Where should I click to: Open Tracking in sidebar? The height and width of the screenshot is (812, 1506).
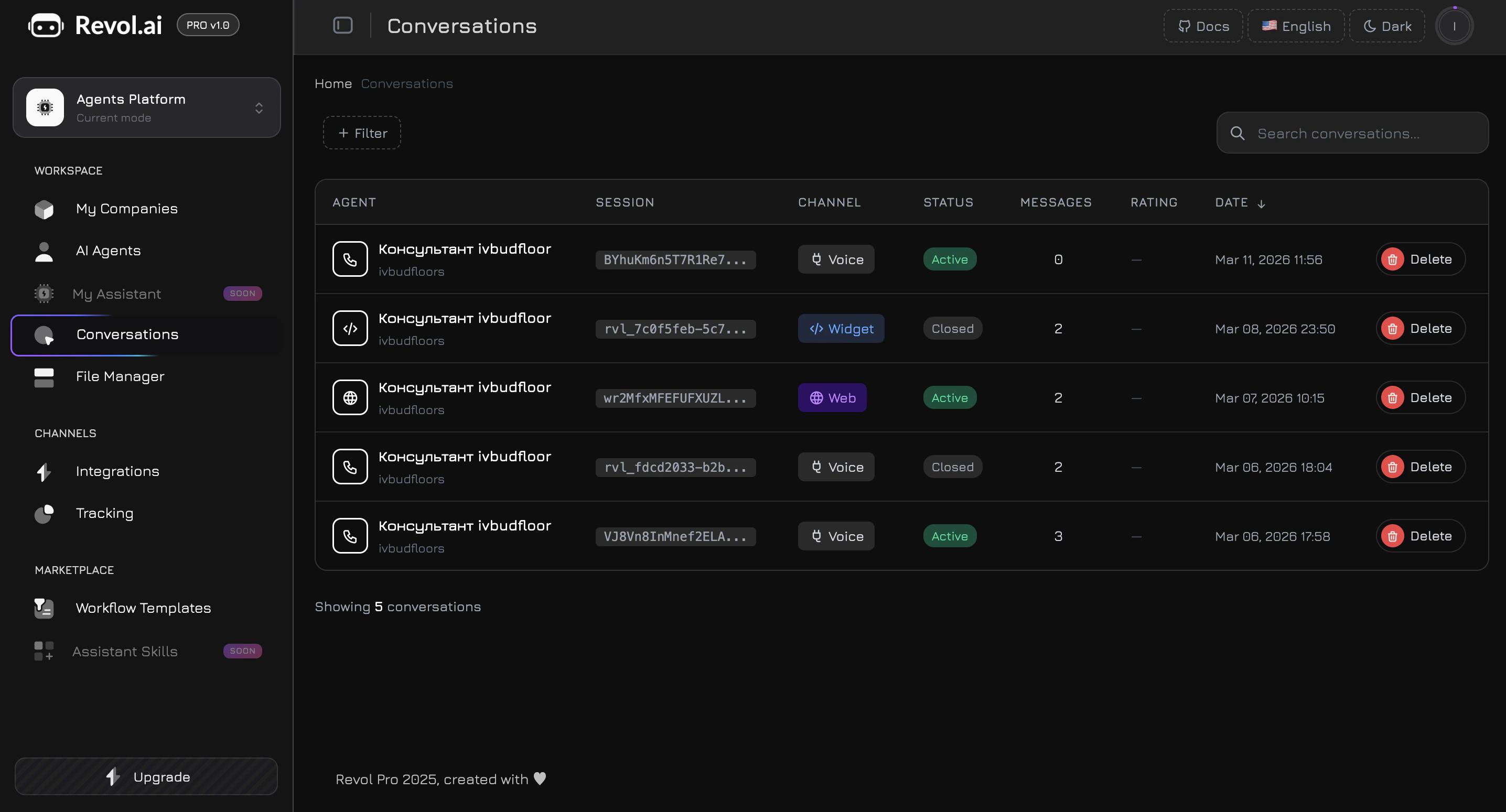(x=146, y=514)
